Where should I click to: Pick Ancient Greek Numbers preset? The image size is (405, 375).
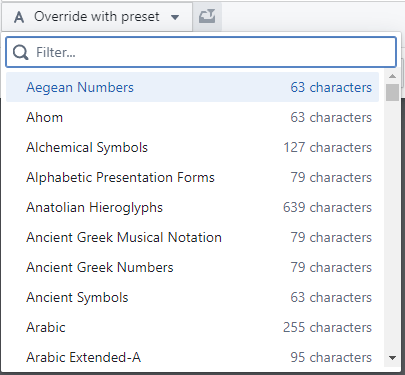[x=192, y=267]
